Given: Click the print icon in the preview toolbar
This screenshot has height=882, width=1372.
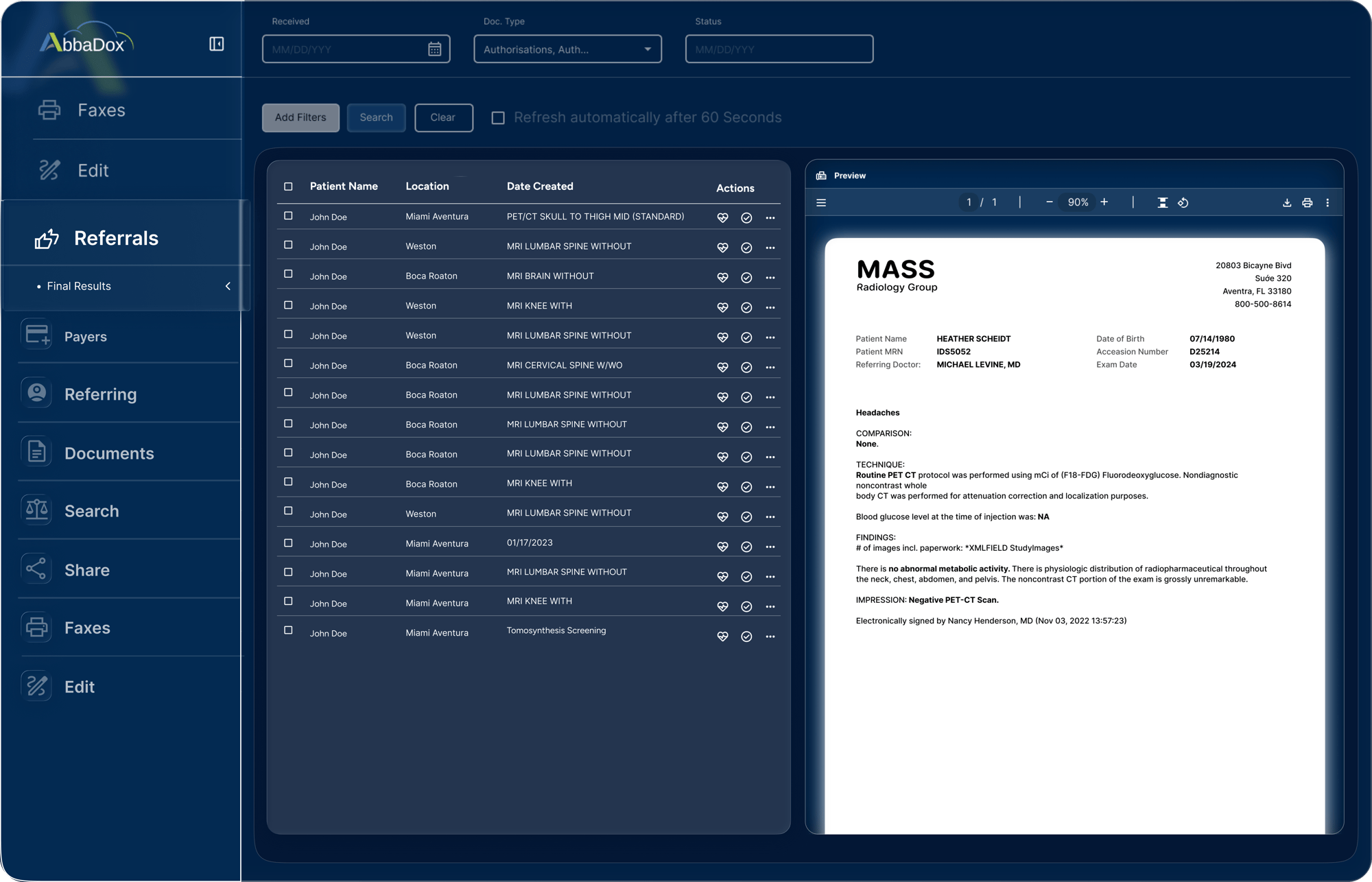Looking at the screenshot, I should [1307, 202].
